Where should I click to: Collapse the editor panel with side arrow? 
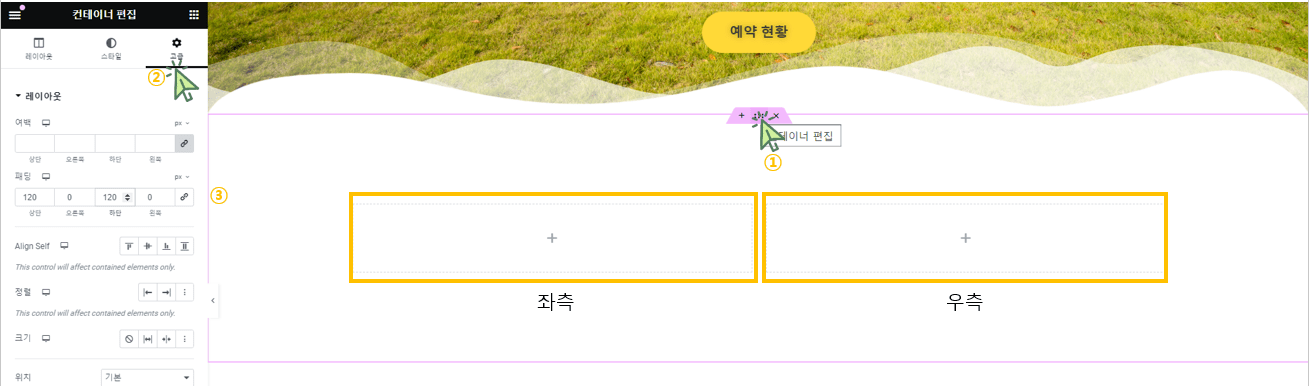(213, 300)
